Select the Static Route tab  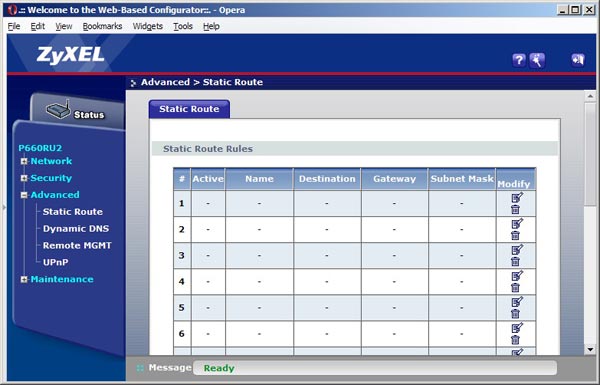(189, 109)
